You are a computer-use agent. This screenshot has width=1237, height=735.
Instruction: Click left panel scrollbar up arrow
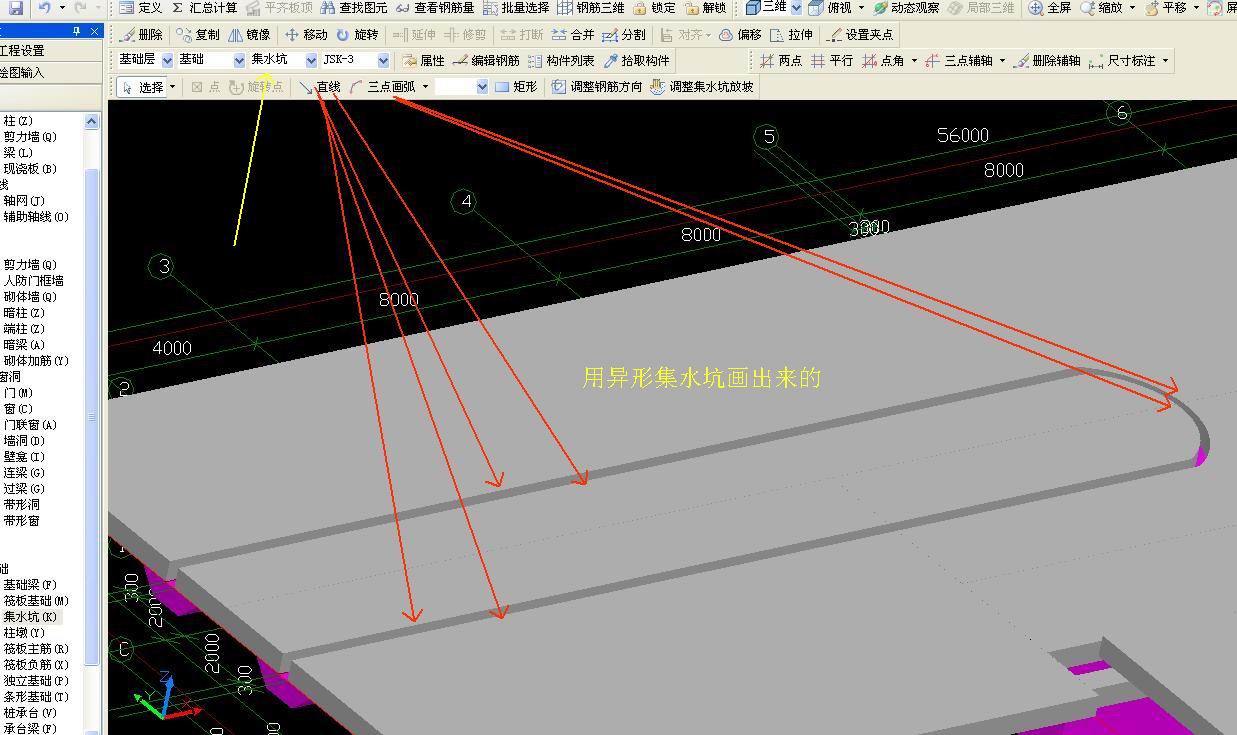tap(92, 121)
